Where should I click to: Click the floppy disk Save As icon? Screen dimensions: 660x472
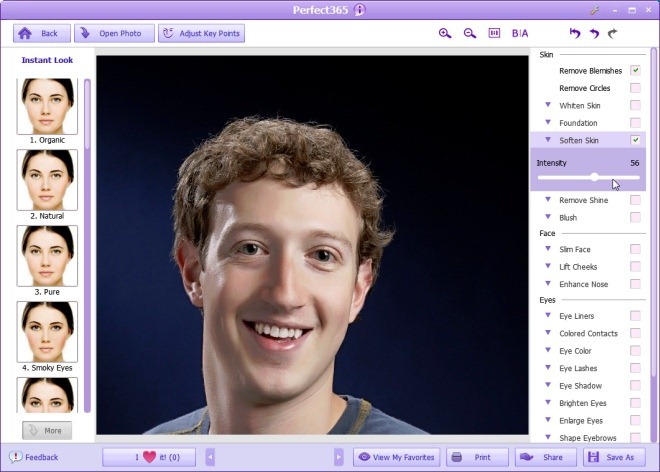pos(593,457)
